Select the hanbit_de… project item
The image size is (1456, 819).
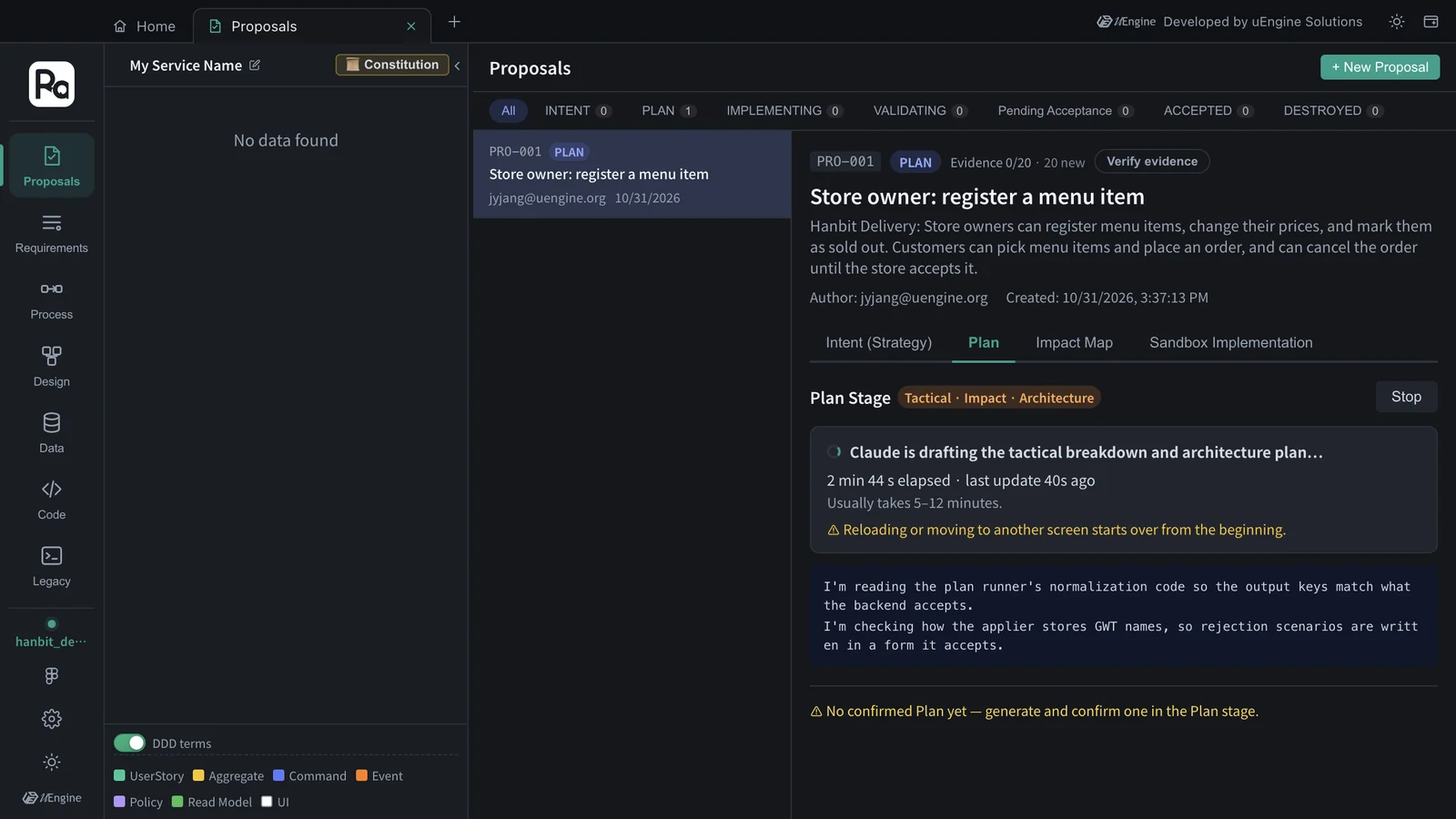(52, 633)
